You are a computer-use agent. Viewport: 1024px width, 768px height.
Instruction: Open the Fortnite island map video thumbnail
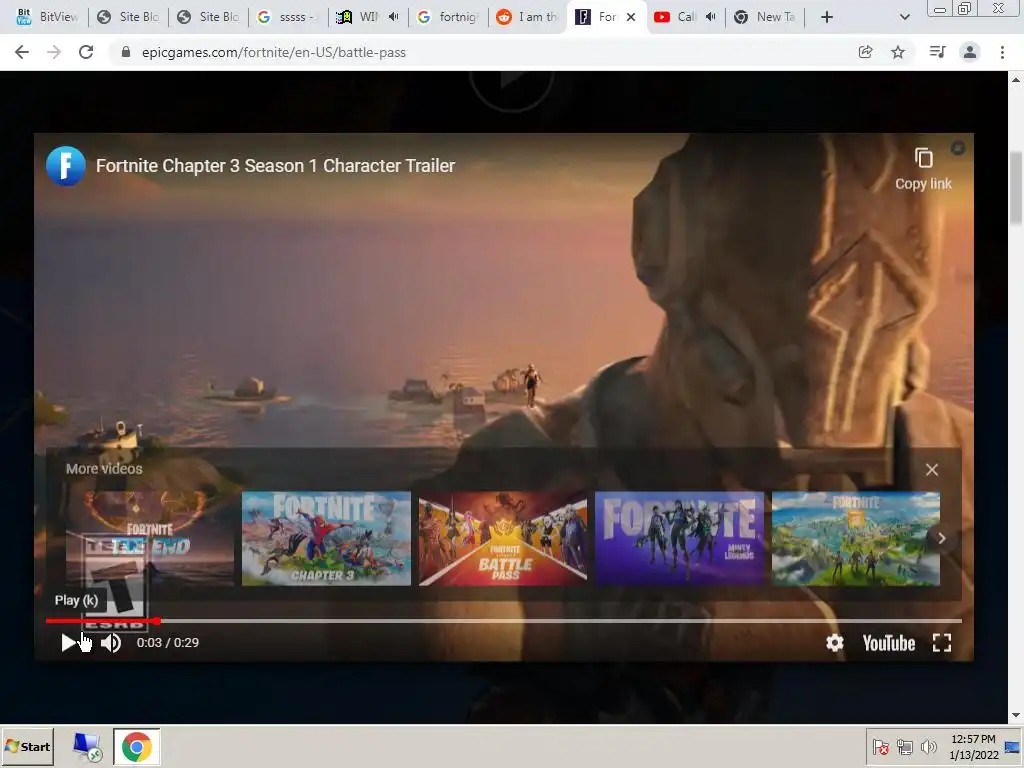coord(856,538)
